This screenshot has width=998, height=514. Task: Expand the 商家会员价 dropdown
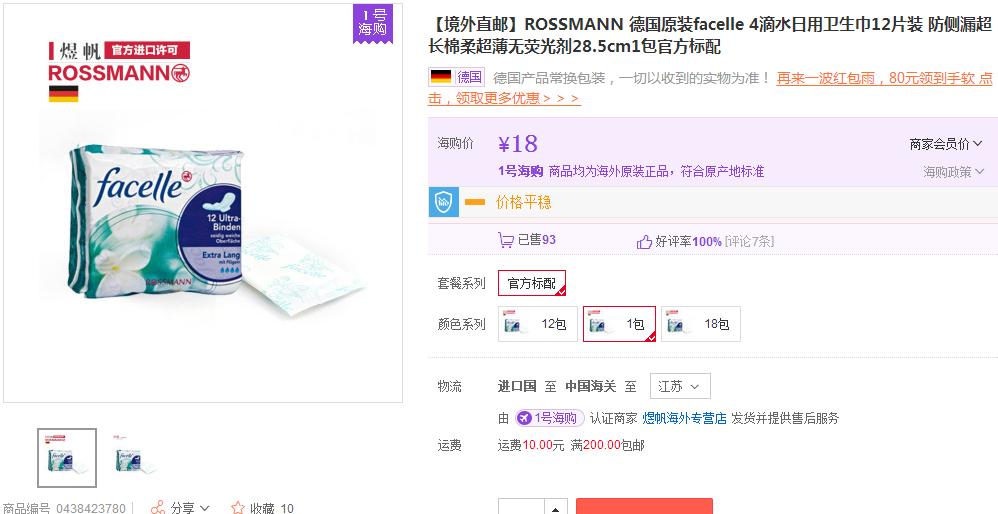[945, 144]
